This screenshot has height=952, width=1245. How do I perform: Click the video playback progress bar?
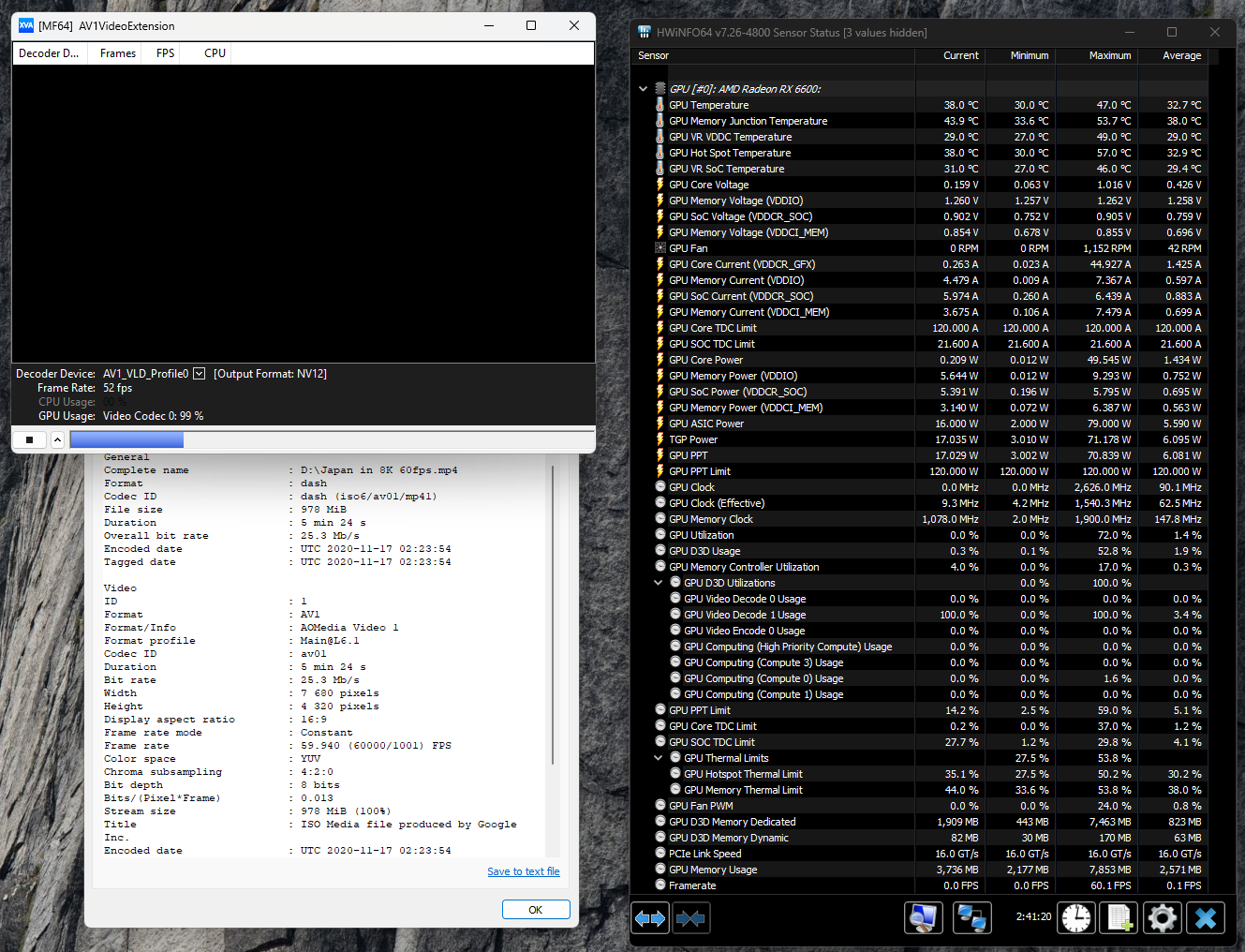333,439
